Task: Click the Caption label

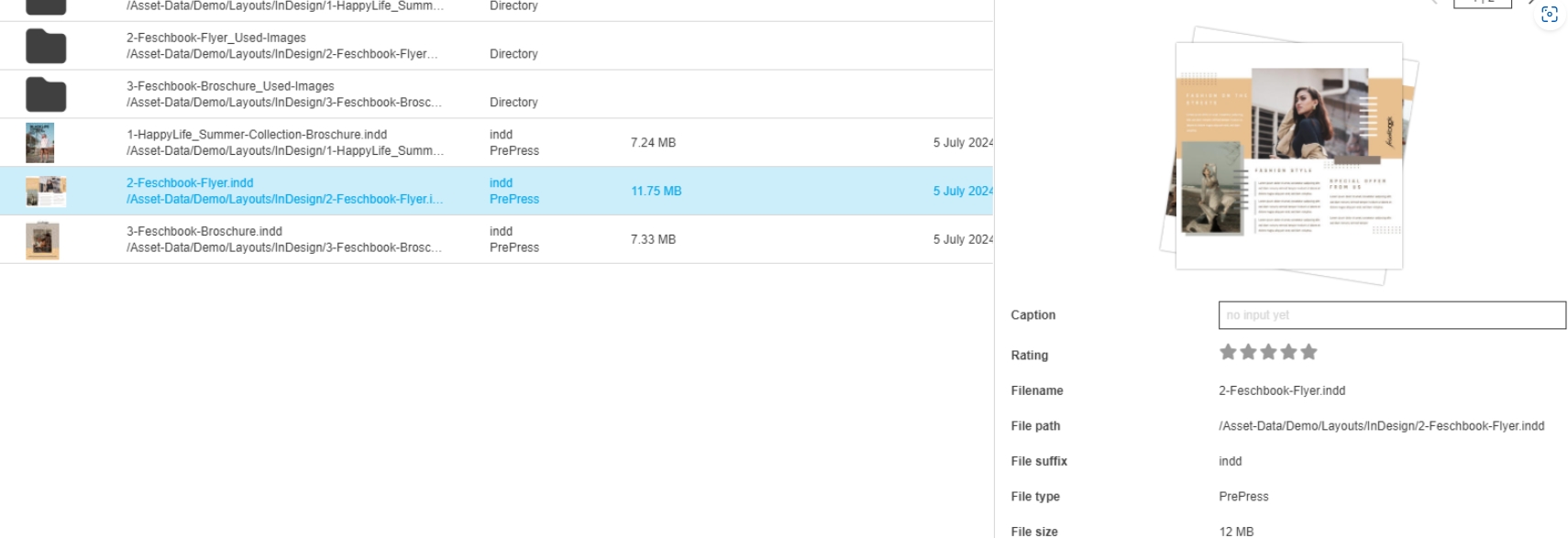Action: point(1033,315)
